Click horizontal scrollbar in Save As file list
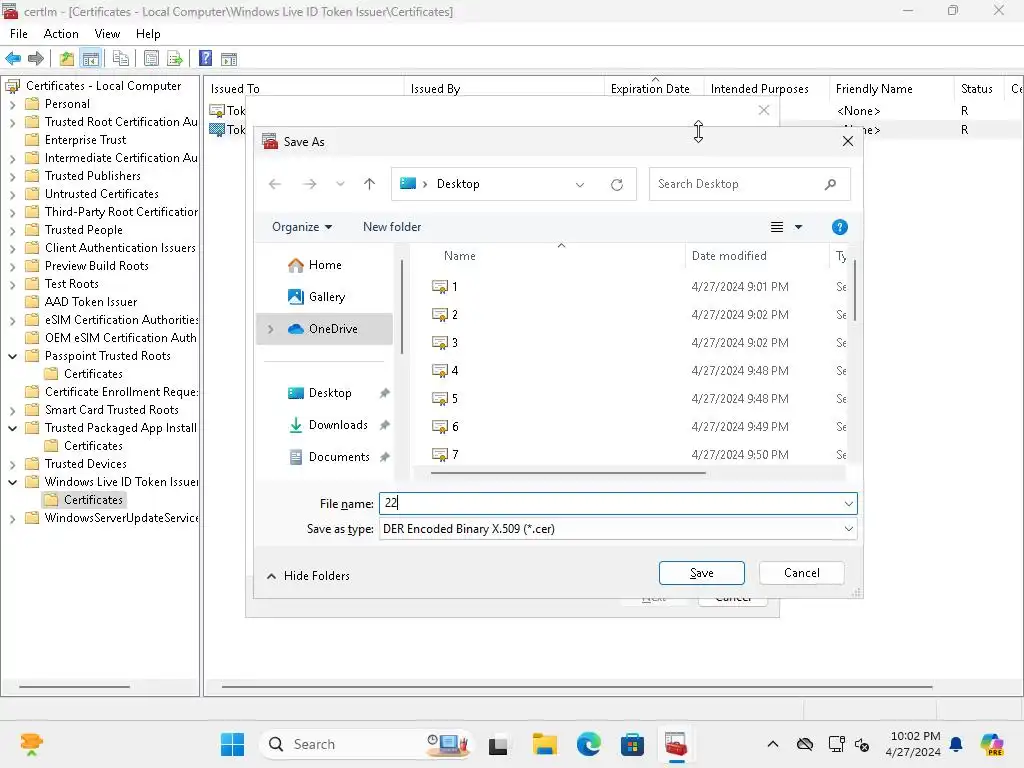 click(568, 473)
